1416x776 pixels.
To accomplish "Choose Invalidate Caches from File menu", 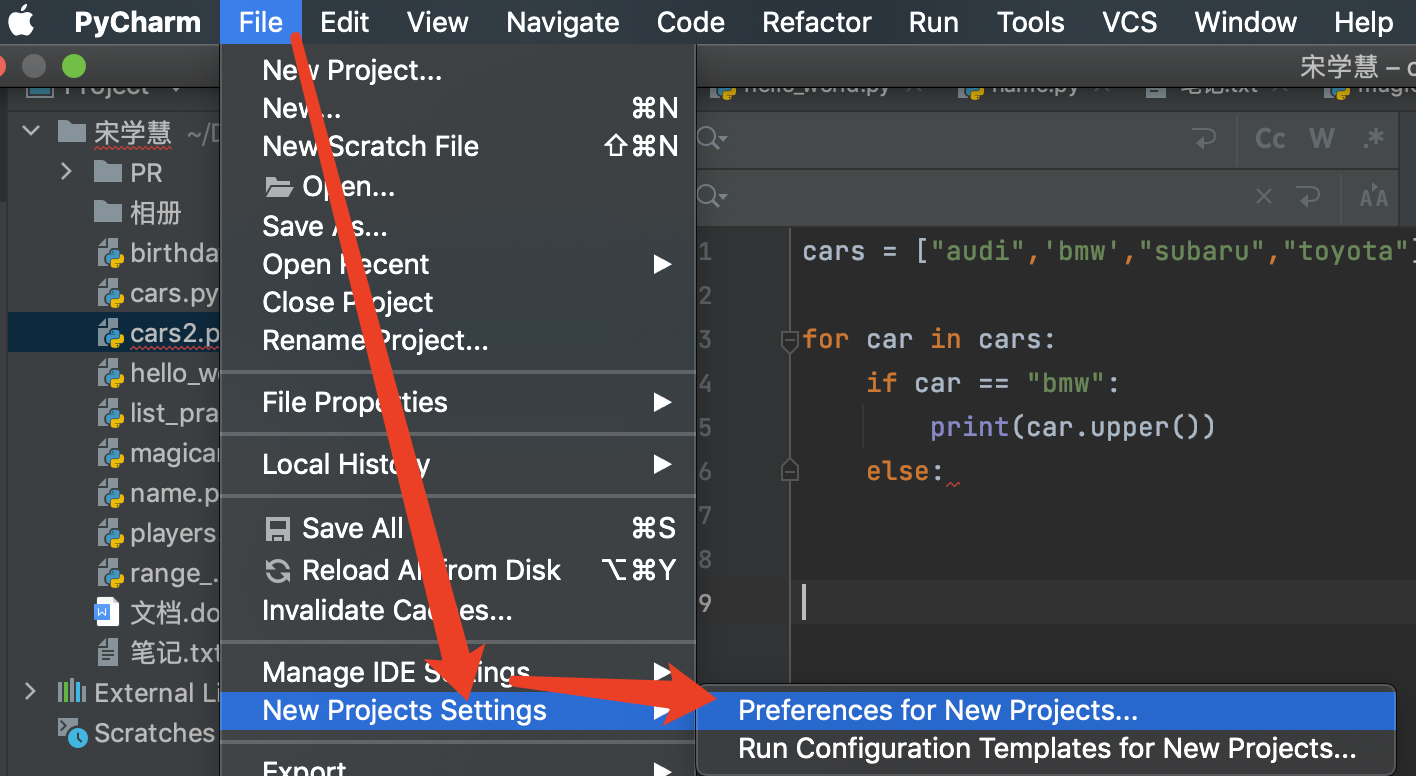I will [x=386, y=610].
